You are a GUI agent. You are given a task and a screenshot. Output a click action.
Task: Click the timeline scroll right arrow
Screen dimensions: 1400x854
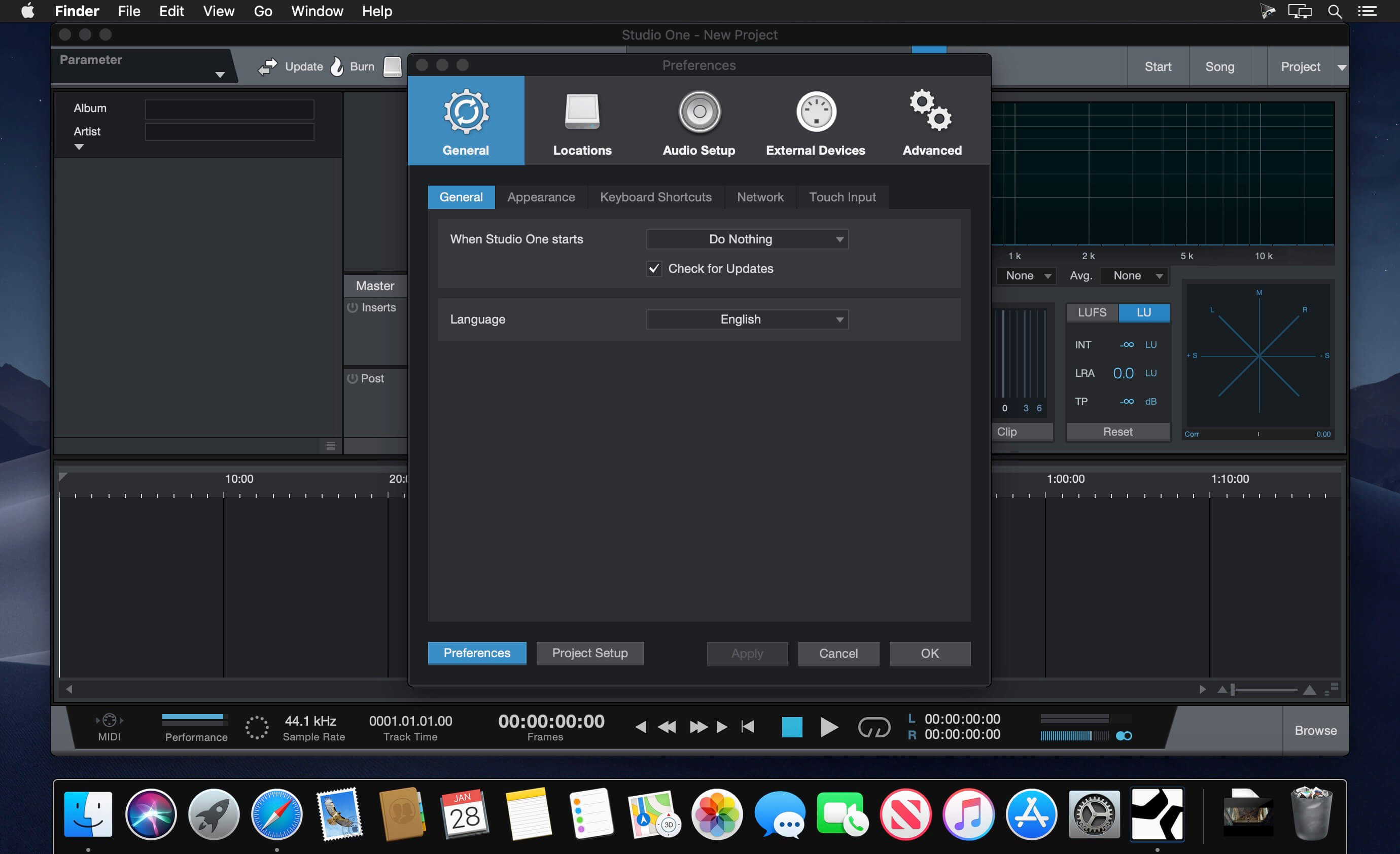[x=1202, y=689]
